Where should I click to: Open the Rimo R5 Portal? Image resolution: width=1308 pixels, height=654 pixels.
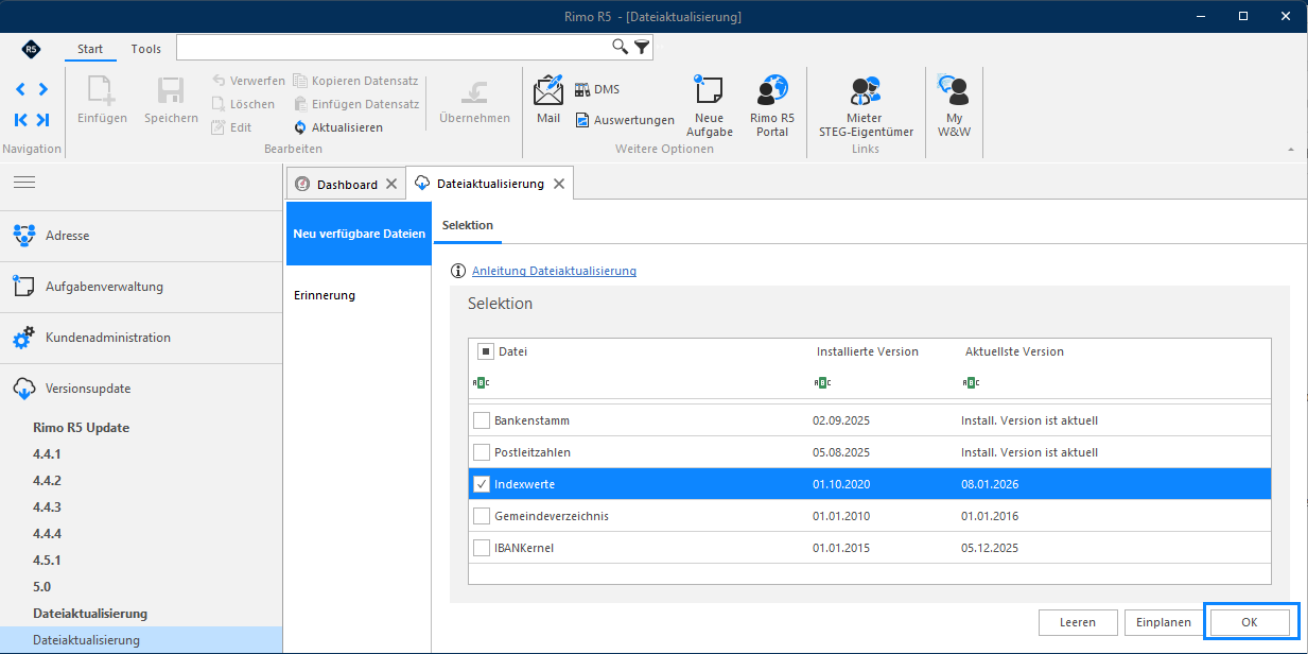point(772,106)
